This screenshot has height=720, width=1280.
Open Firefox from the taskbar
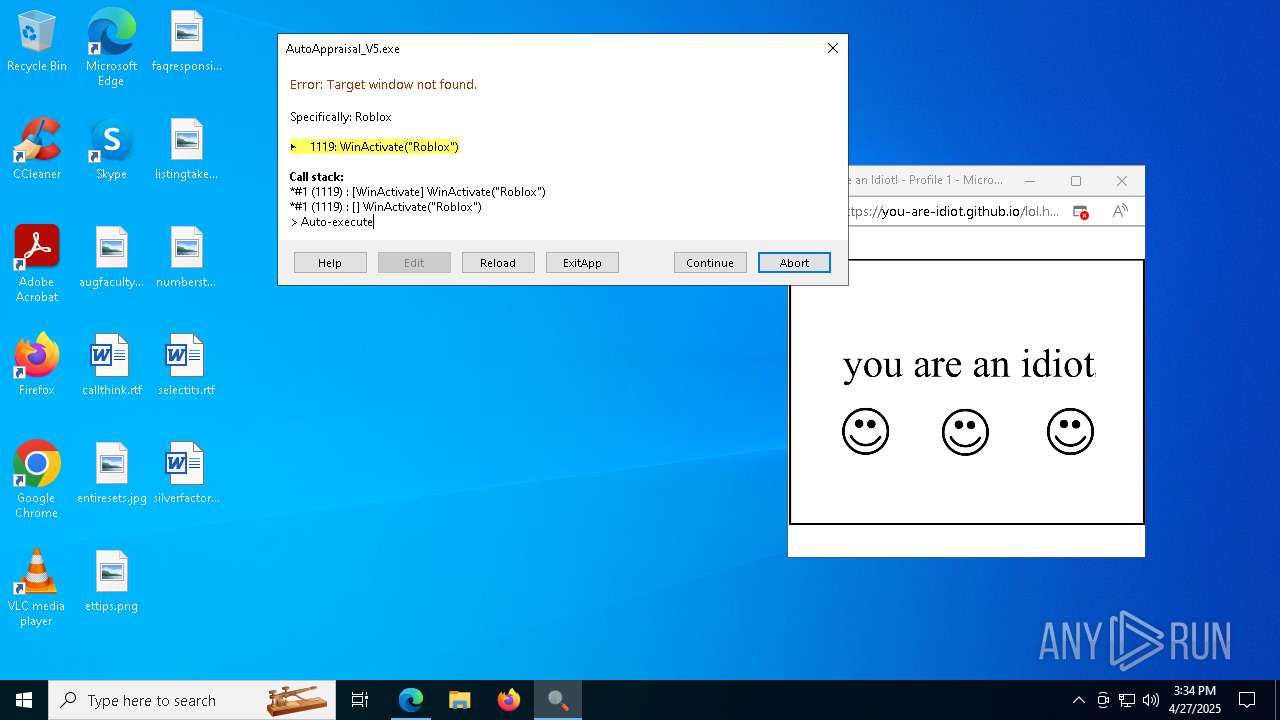click(509, 700)
